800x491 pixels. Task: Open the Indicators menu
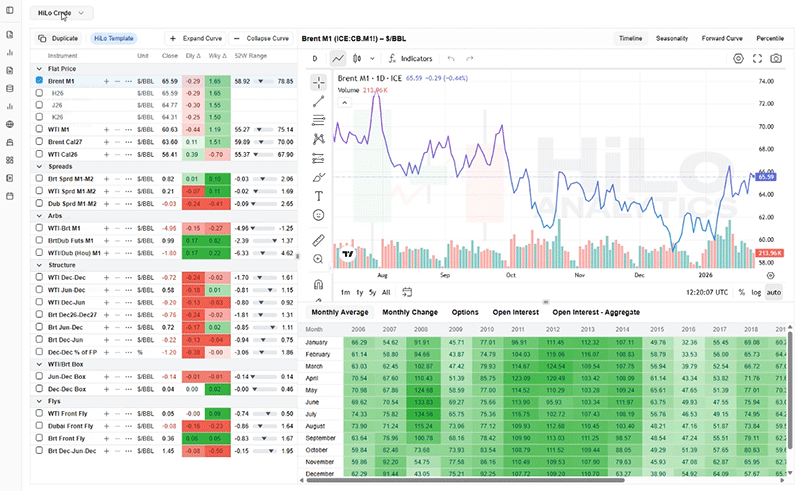point(410,59)
